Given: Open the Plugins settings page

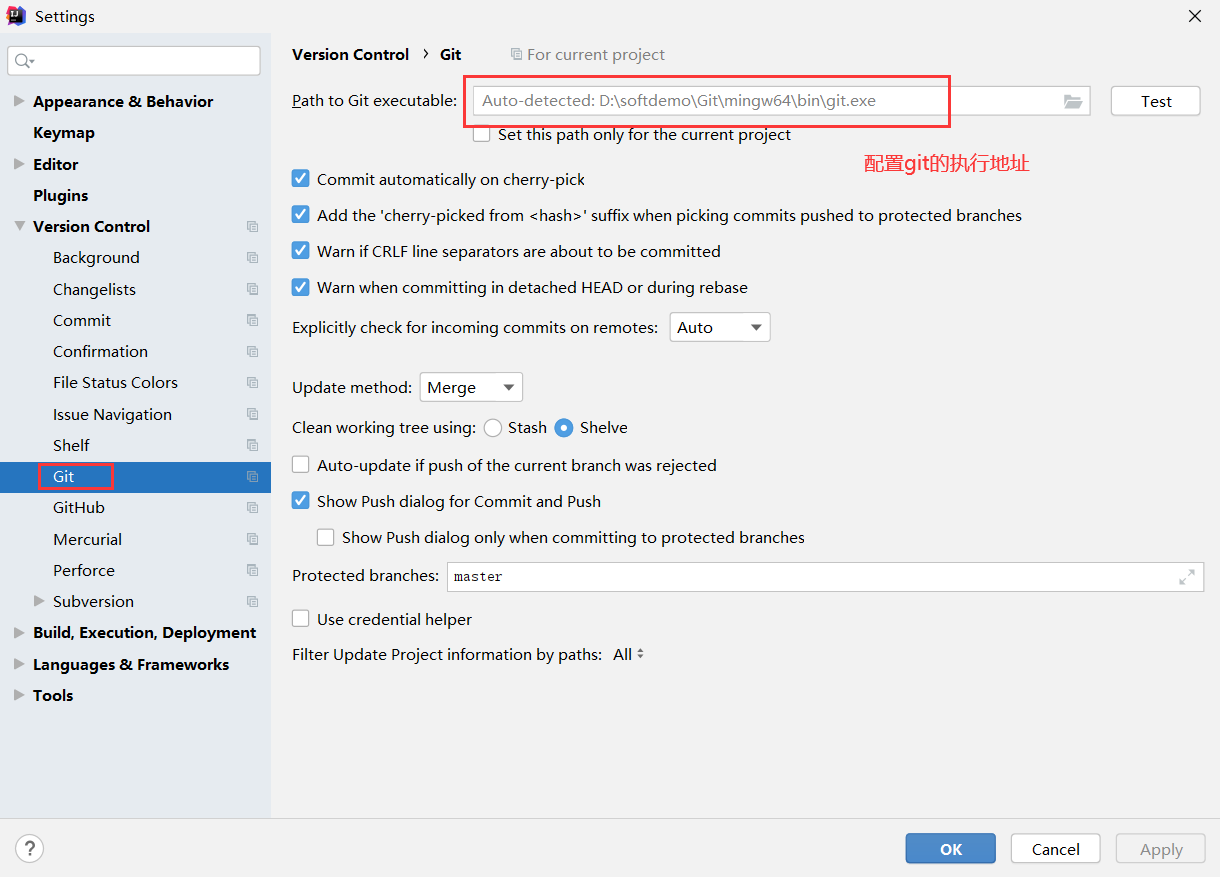Looking at the screenshot, I should (x=61, y=195).
